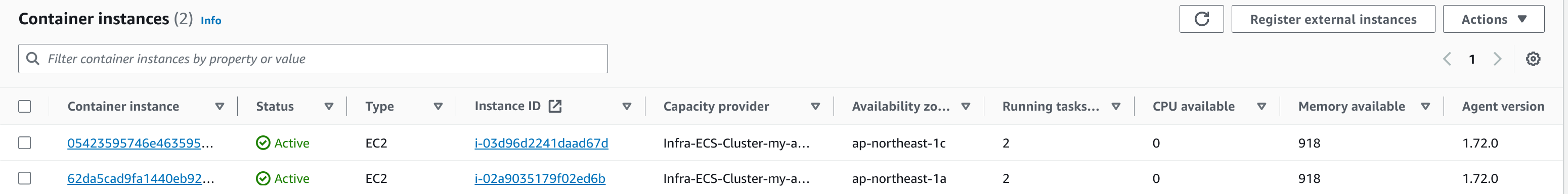
Task: Open instance ID i-03d96d2241daad67d link
Action: click(541, 143)
